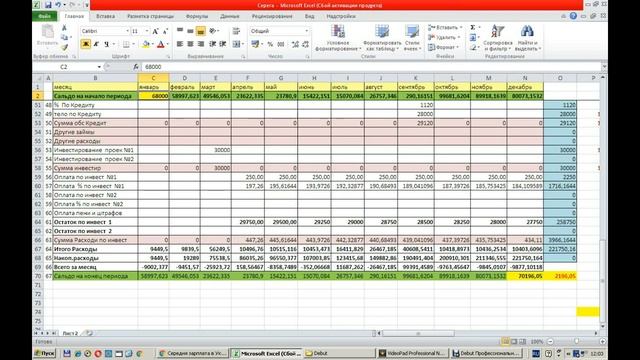Apply the comma style (000) number format
Viewport: 640px width, 360px height.
click(281, 44)
